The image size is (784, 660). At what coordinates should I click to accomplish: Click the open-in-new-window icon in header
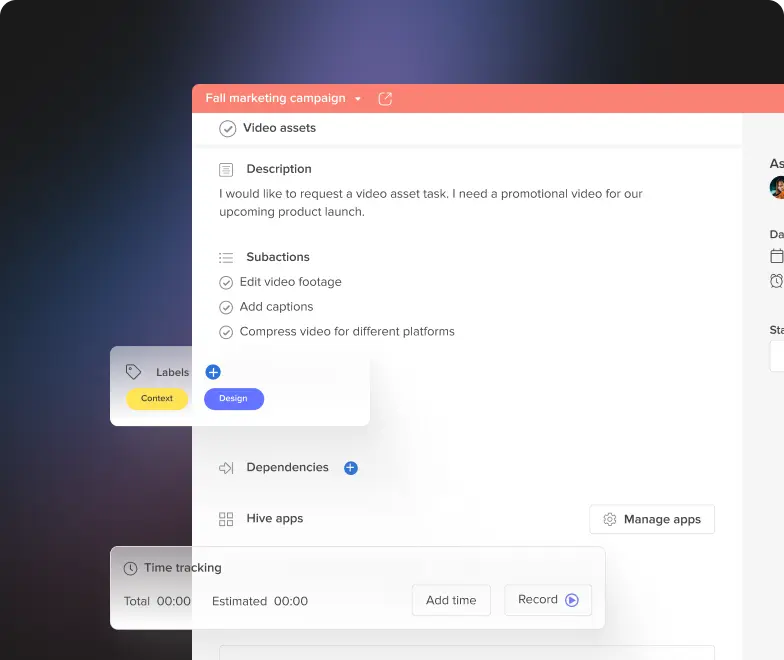(x=385, y=99)
